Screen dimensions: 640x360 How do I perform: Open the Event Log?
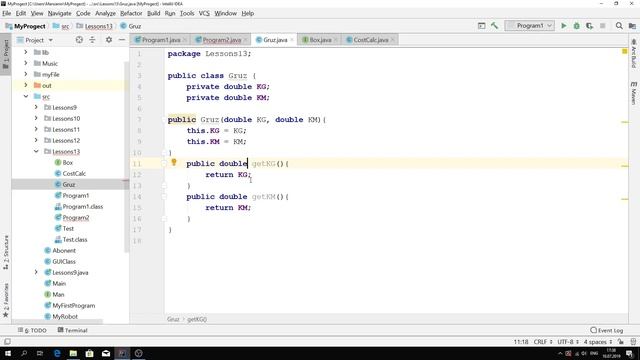(607, 330)
